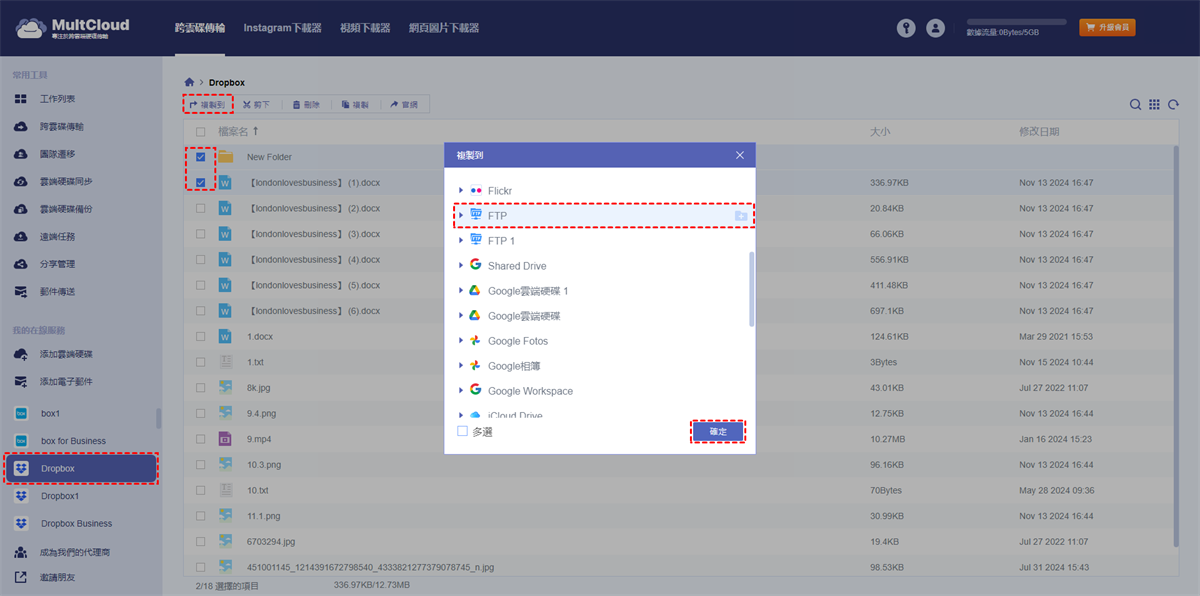The image size is (1200, 596).
Task: Open 雲端硬碟備份 in the sidebar
Action: (66, 209)
